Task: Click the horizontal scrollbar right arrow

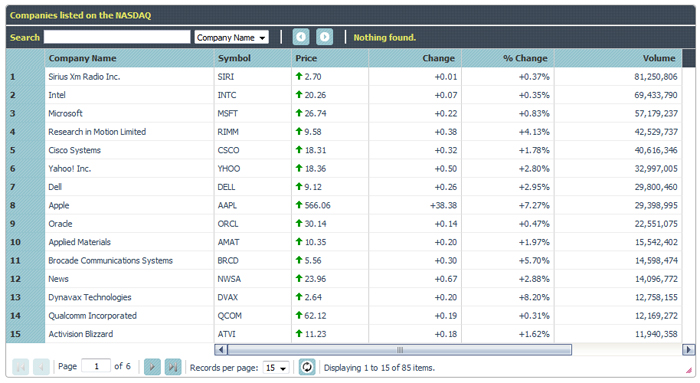Action: pos(689,350)
